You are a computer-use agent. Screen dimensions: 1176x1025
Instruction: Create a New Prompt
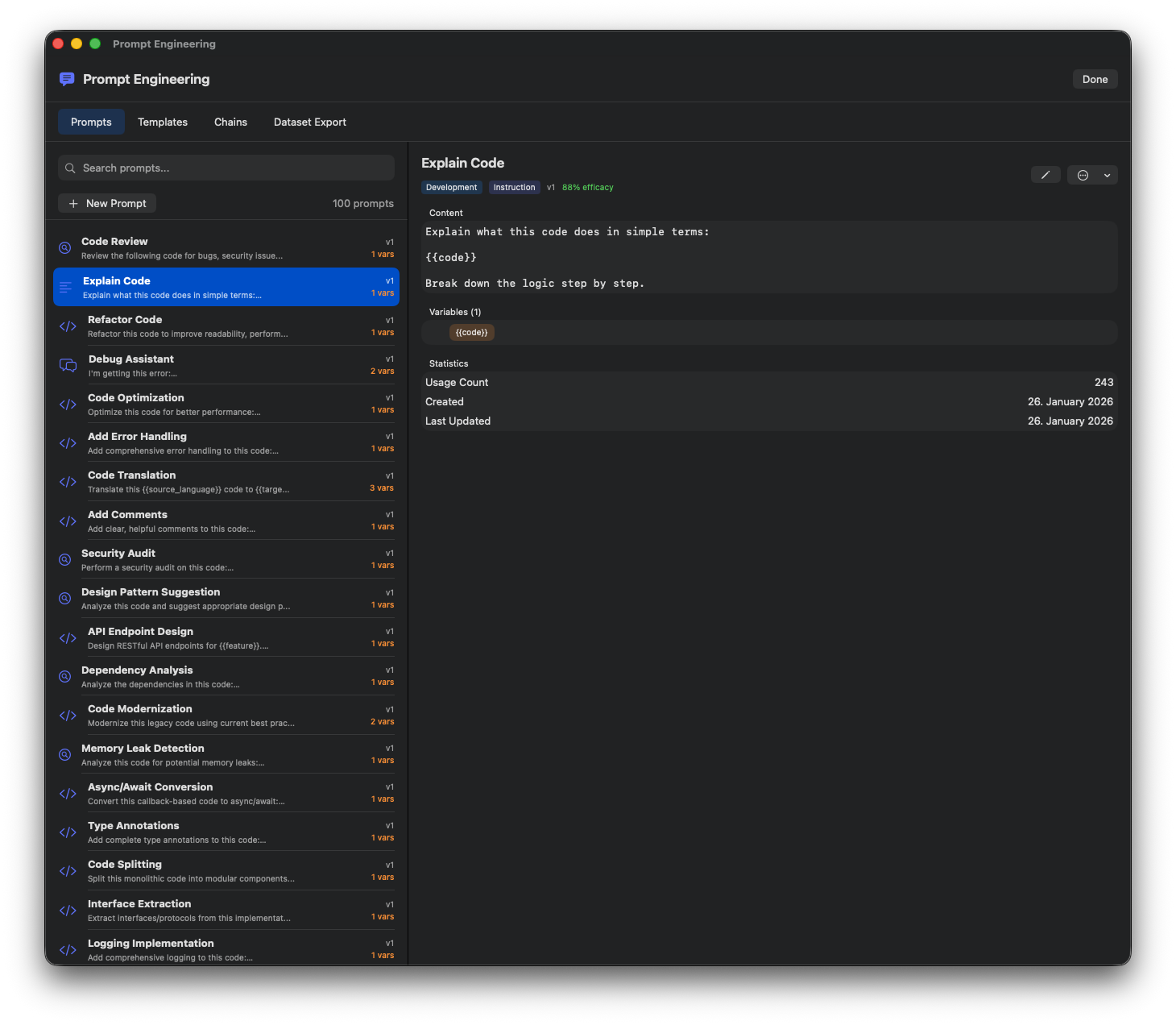pos(107,203)
